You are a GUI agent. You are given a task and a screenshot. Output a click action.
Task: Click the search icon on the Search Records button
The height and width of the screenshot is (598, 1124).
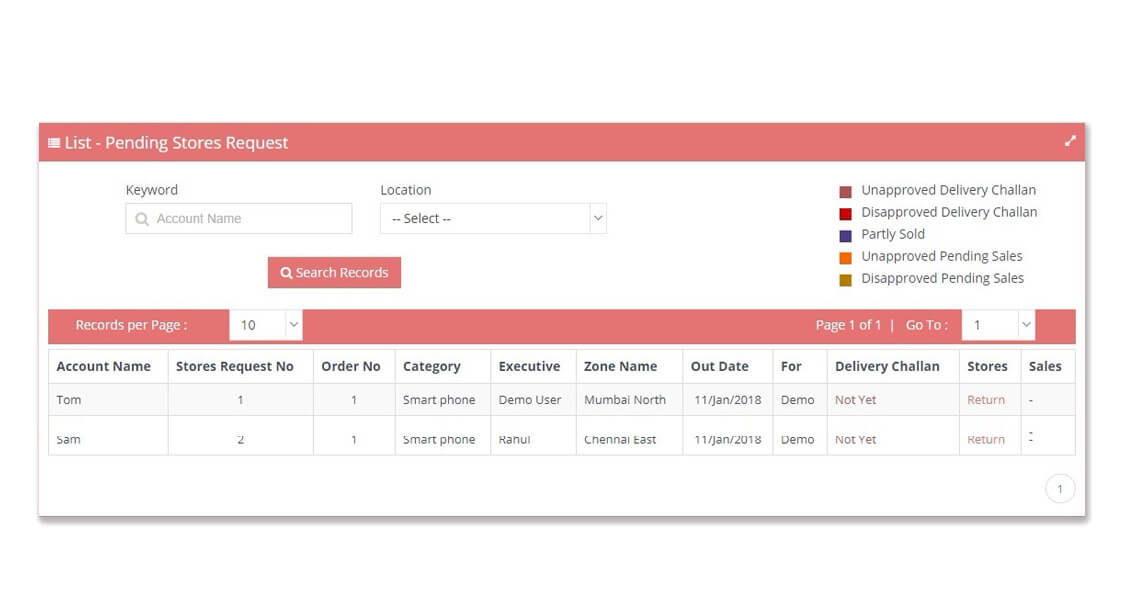point(289,272)
